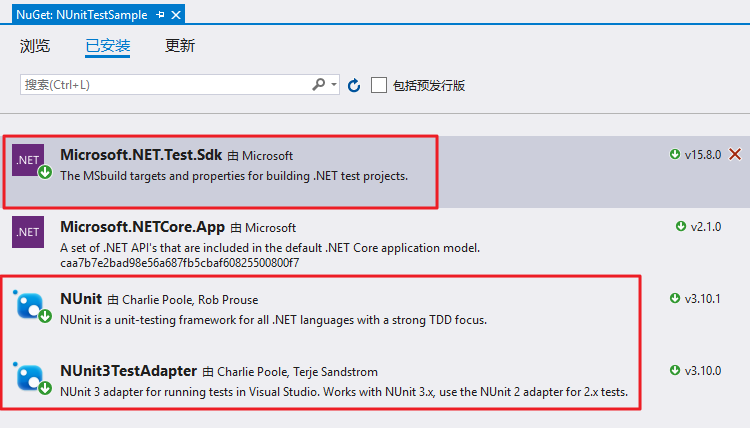Viewport: 750px width, 428px height.
Task: Click the NUnit unit-testing framework description
Action: (x=274, y=320)
